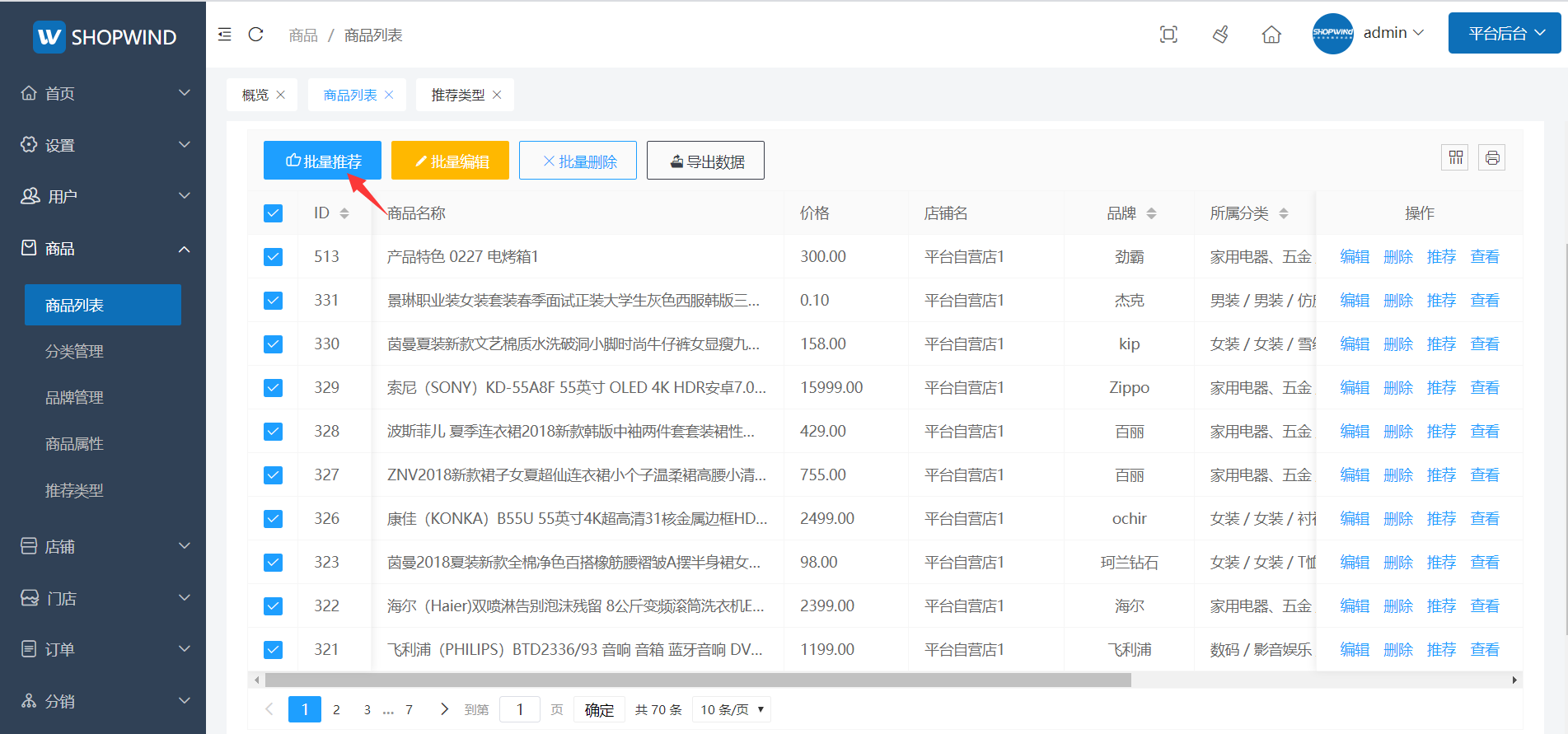Screen dimensions: 1568x734
Task: Click 确定 to jump to page
Action: [599, 709]
